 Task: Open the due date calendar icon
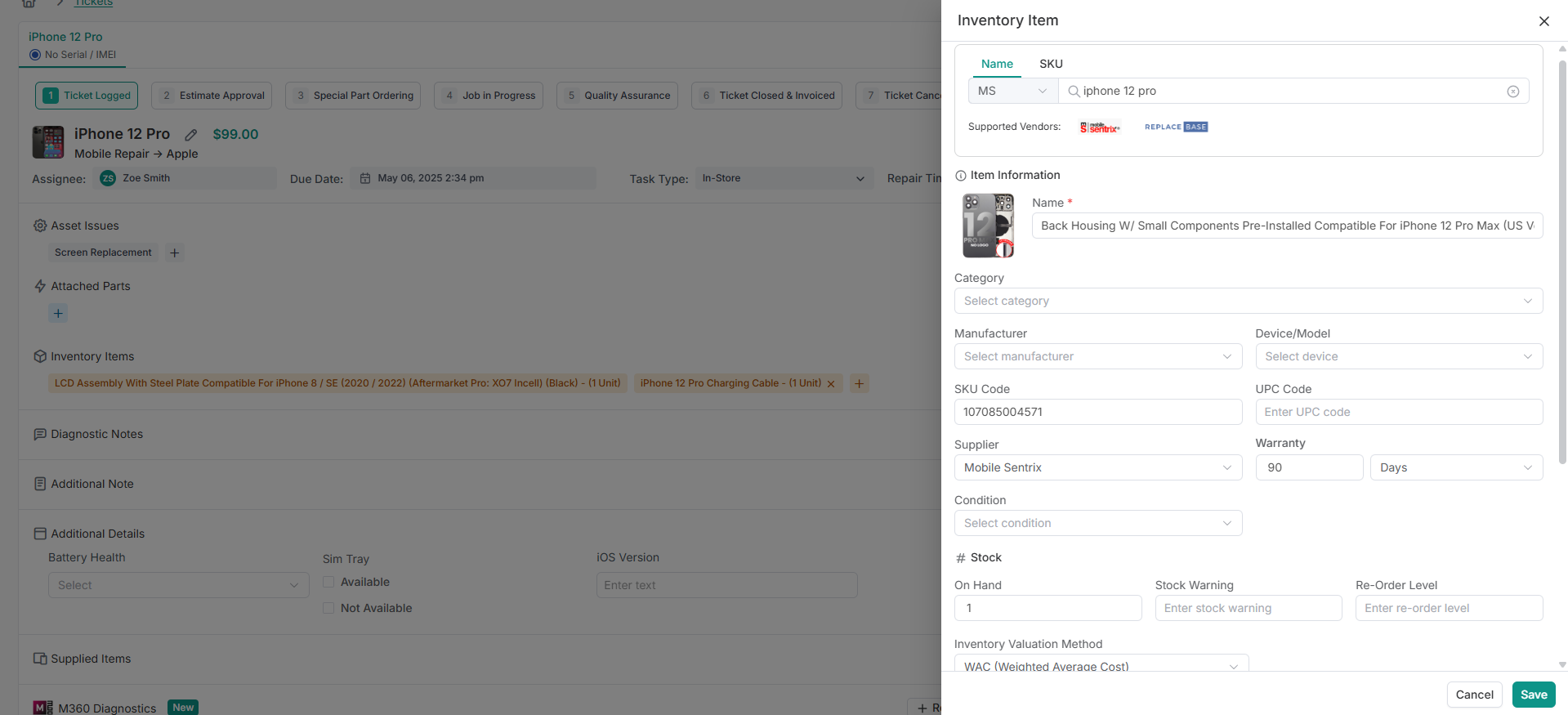click(x=365, y=178)
